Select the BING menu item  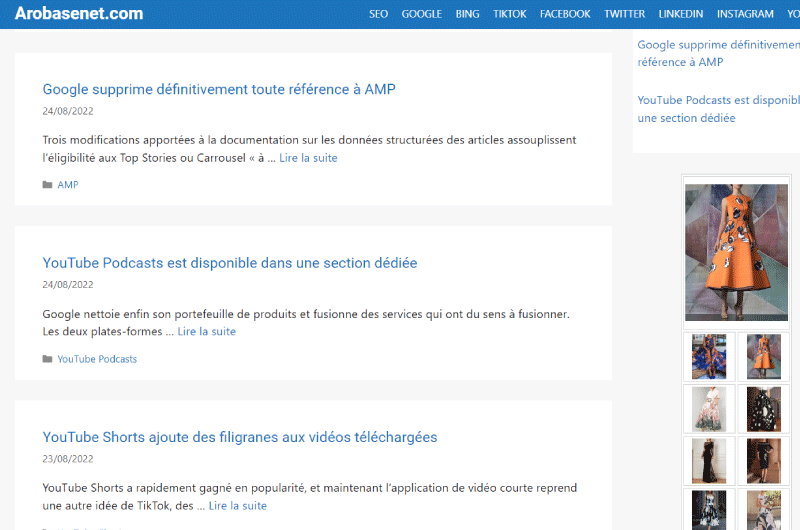click(x=467, y=14)
